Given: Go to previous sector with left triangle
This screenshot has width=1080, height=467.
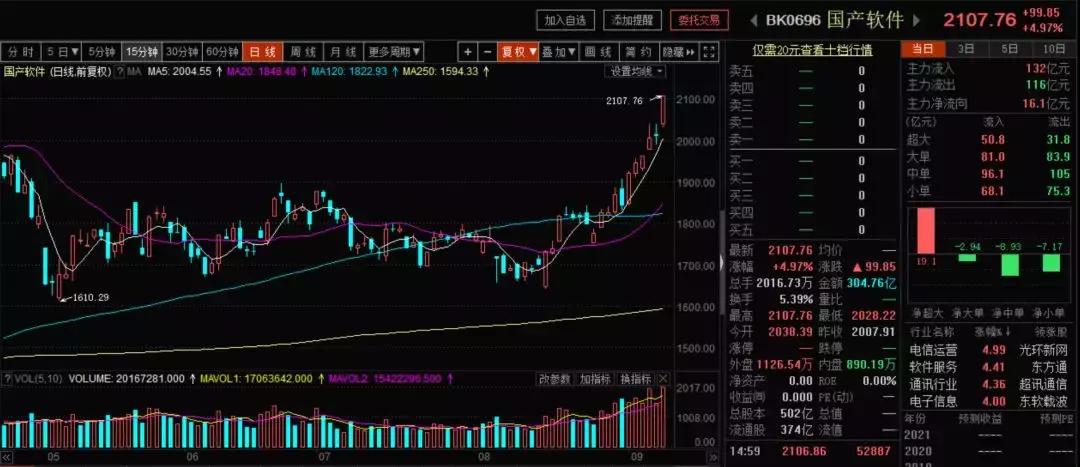Looking at the screenshot, I should click(x=754, y=20).
